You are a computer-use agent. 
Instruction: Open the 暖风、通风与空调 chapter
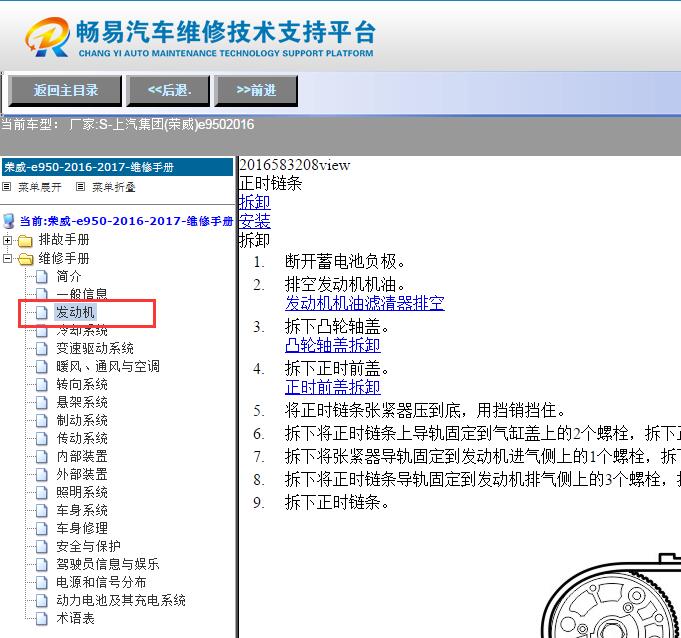[108, 366]
